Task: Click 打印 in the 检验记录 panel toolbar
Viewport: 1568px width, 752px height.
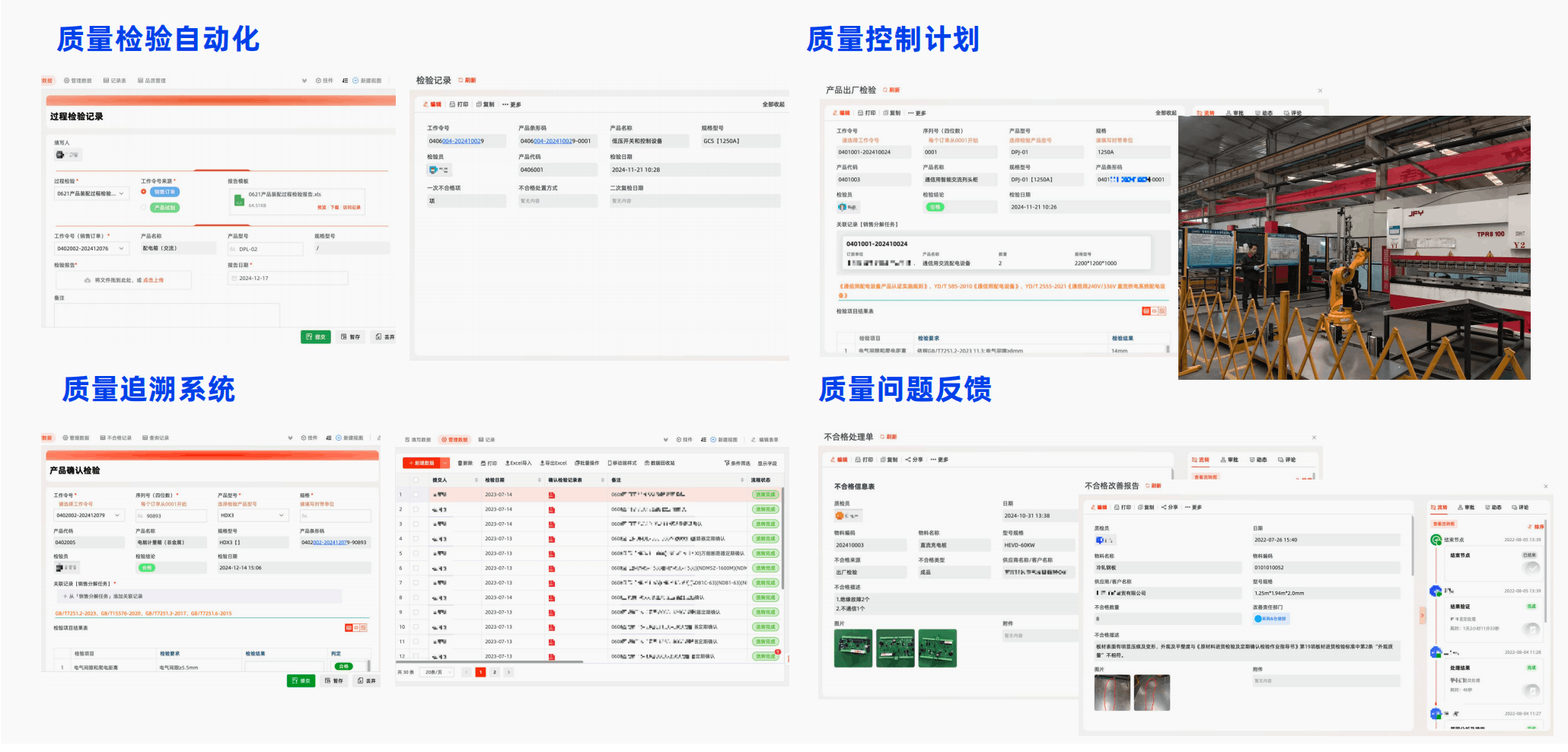Action: pyautogui.click(x=459, y=104)
